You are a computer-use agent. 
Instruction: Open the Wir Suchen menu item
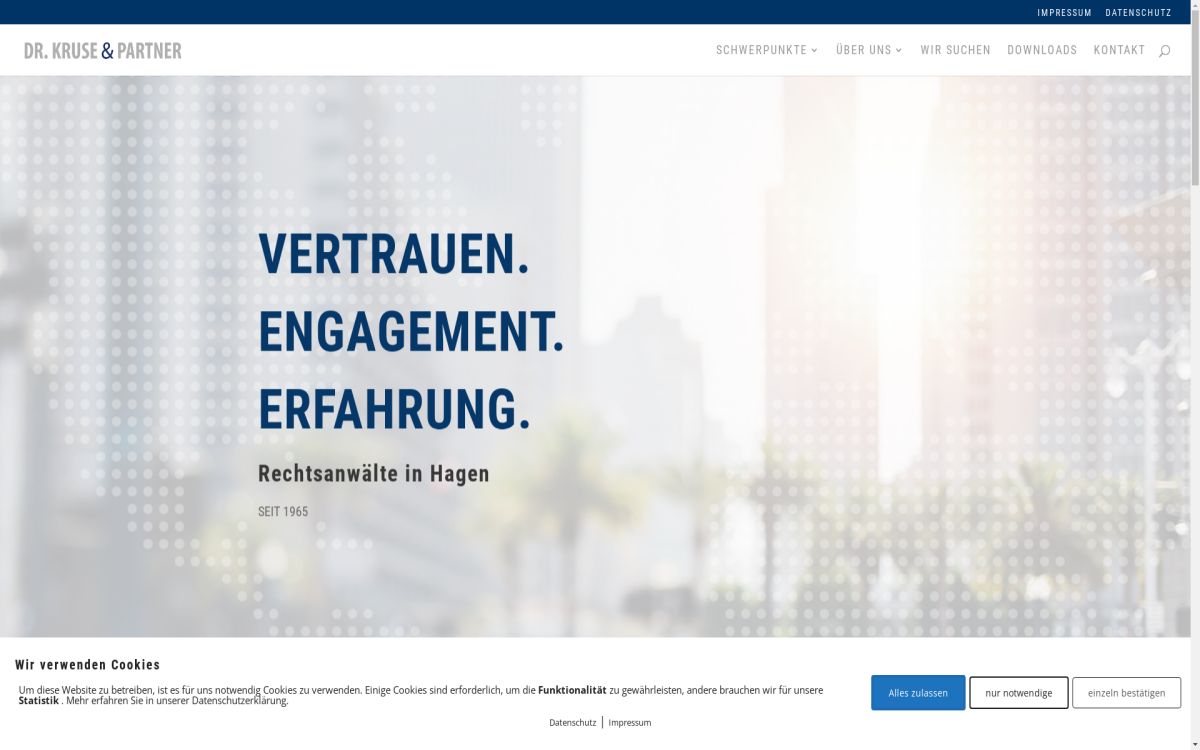[955, 50]
